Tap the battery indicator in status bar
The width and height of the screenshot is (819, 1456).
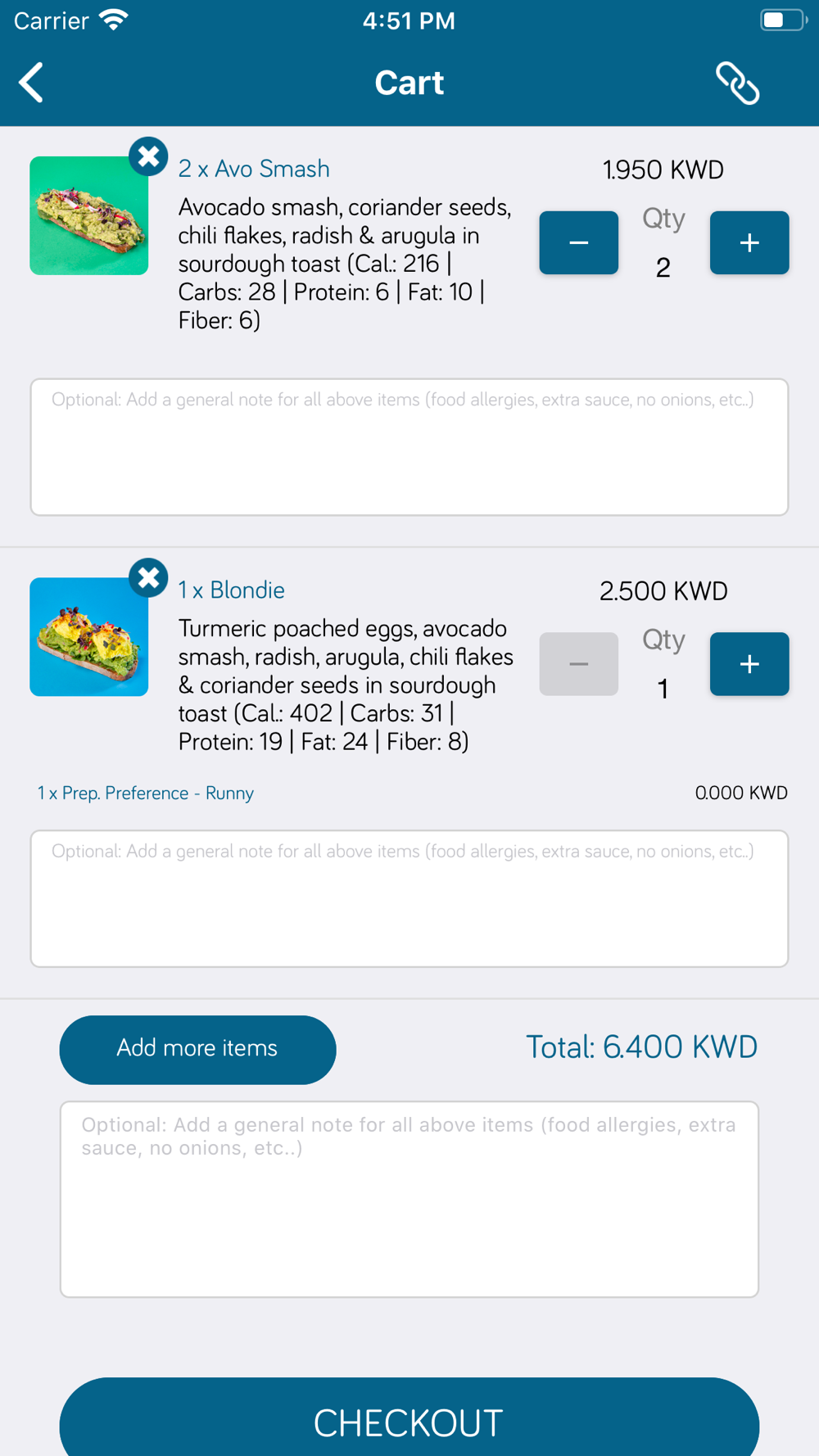point(783,20)
